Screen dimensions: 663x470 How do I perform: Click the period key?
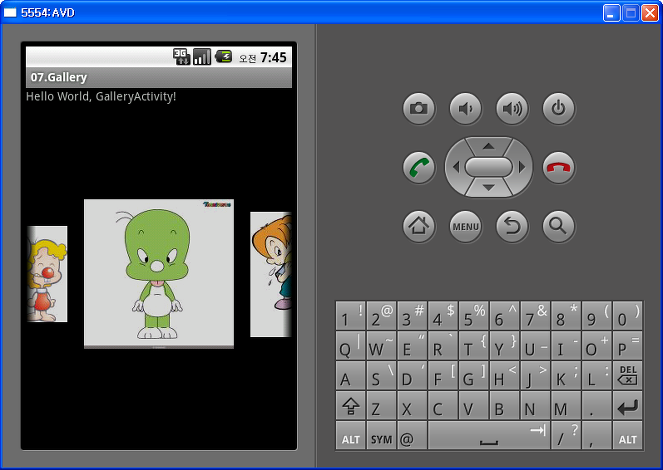597,406
